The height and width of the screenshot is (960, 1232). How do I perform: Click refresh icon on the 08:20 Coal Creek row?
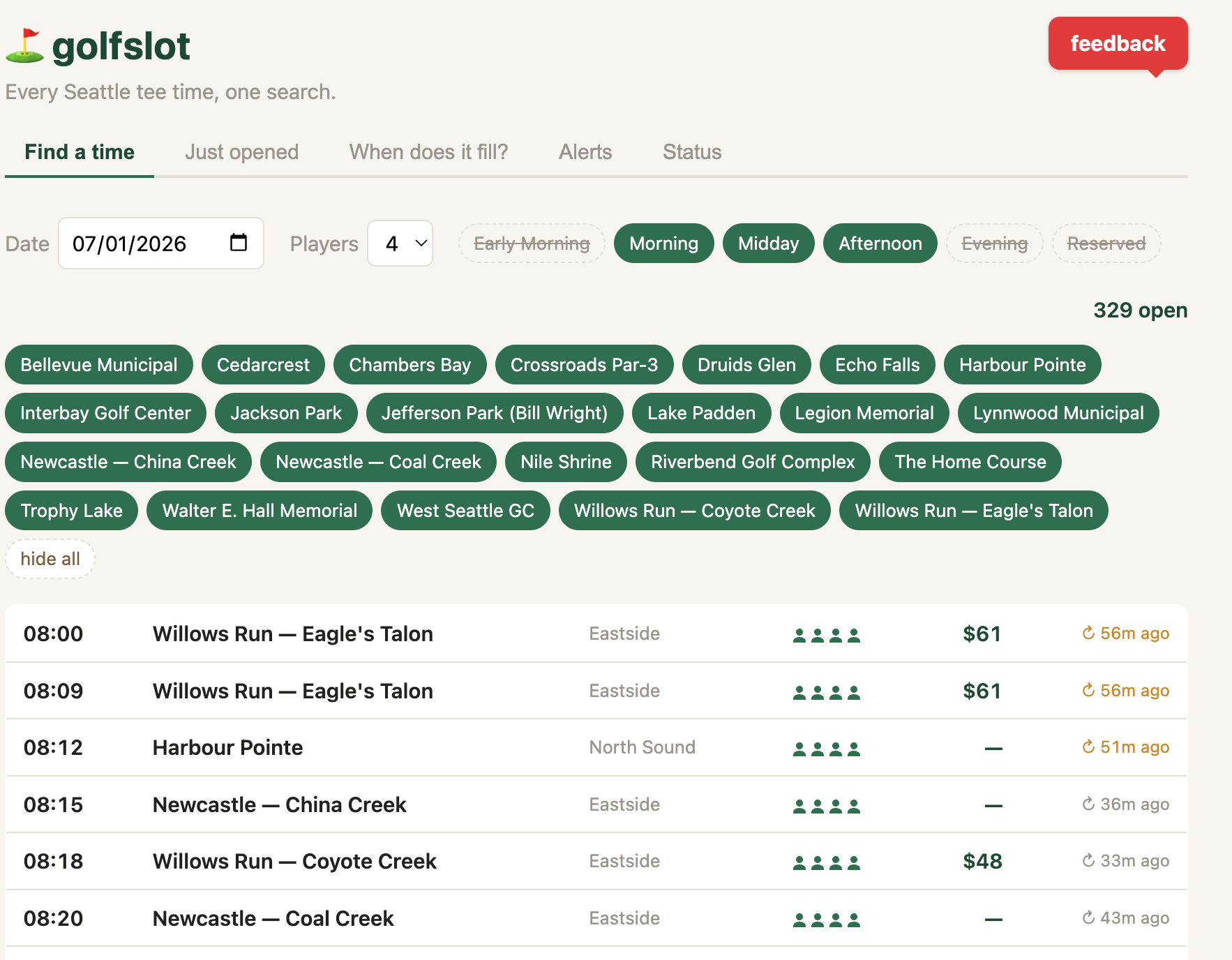(1088, 918)
